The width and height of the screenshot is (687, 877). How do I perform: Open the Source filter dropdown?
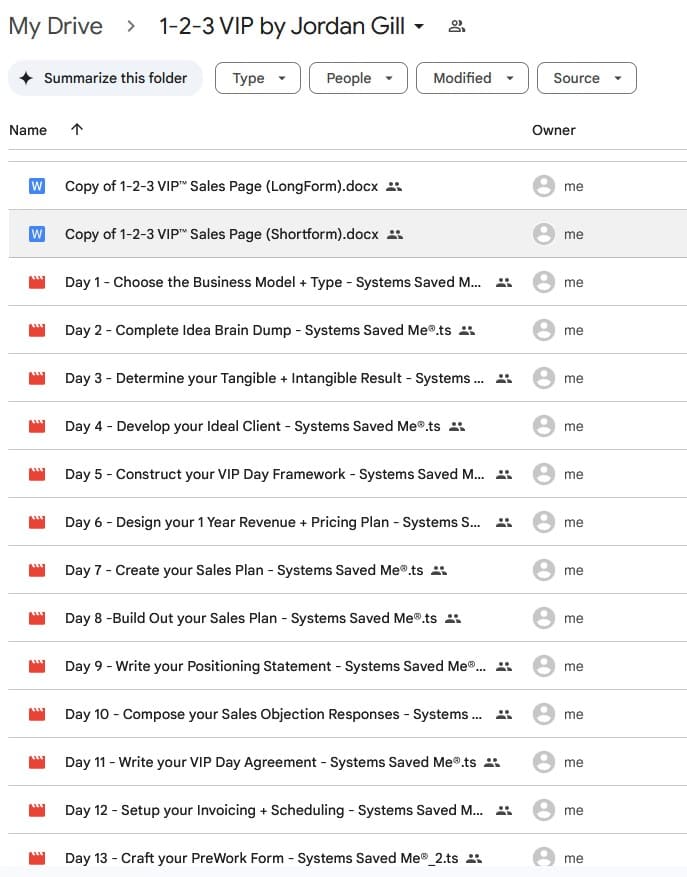click(587, 78)
